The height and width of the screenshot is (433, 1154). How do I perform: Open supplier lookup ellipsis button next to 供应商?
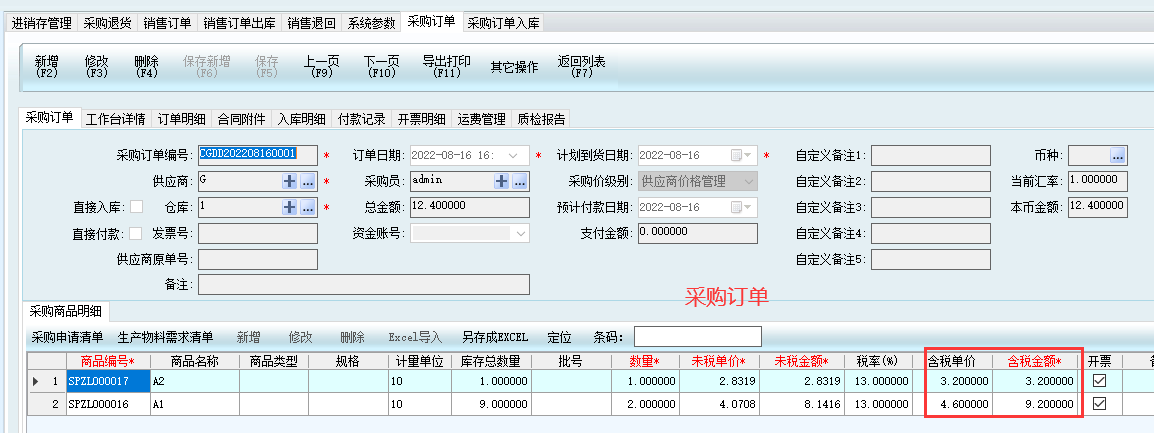[x=308, y=181]
